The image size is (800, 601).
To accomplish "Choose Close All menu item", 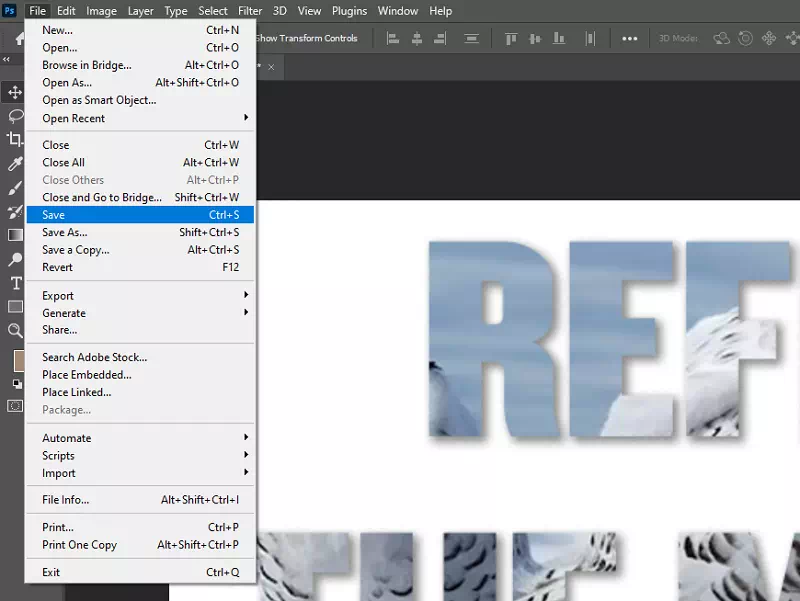I will click(x=140, y=162).
